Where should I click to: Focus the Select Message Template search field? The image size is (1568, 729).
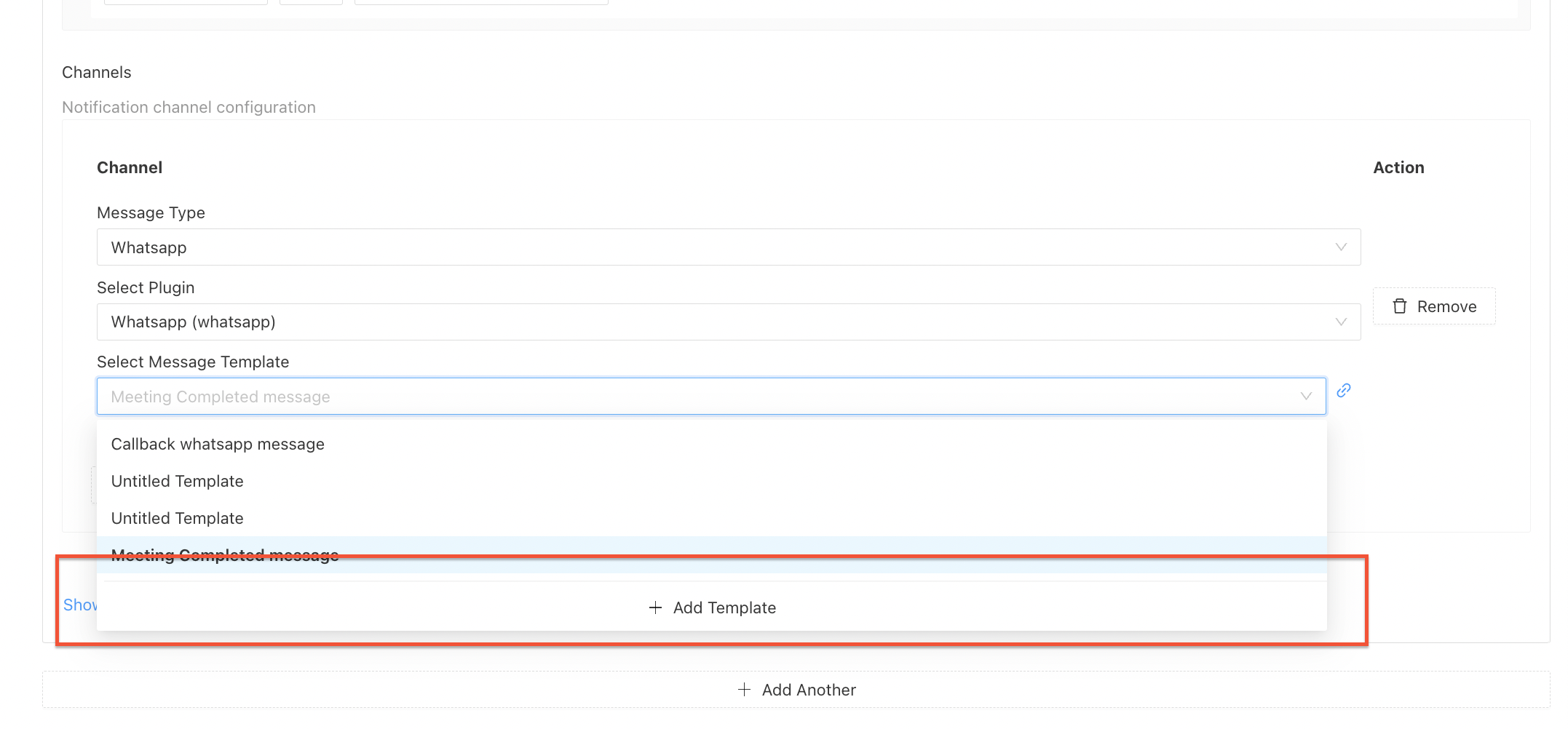coord(655,397)
